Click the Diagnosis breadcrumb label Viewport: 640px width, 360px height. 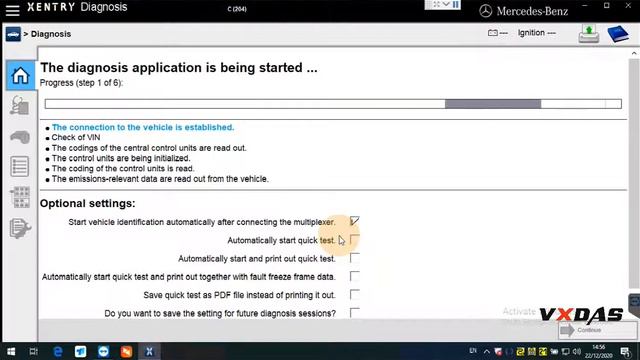pos(51,34)
